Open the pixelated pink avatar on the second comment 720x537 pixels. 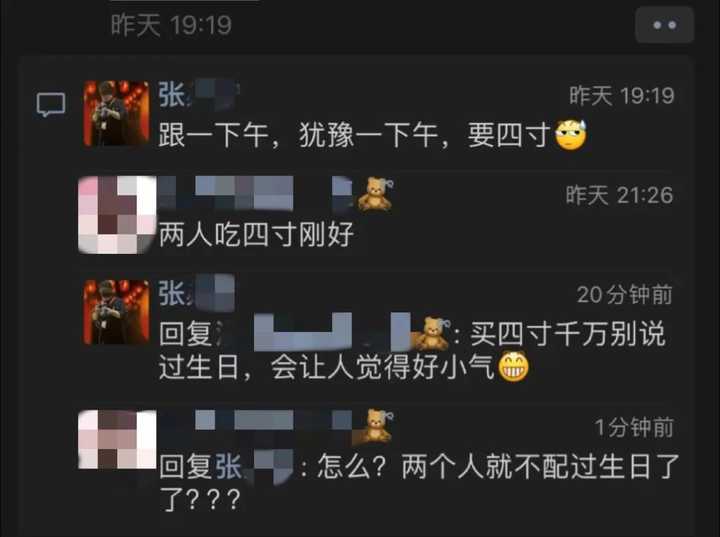pos(117,215)
